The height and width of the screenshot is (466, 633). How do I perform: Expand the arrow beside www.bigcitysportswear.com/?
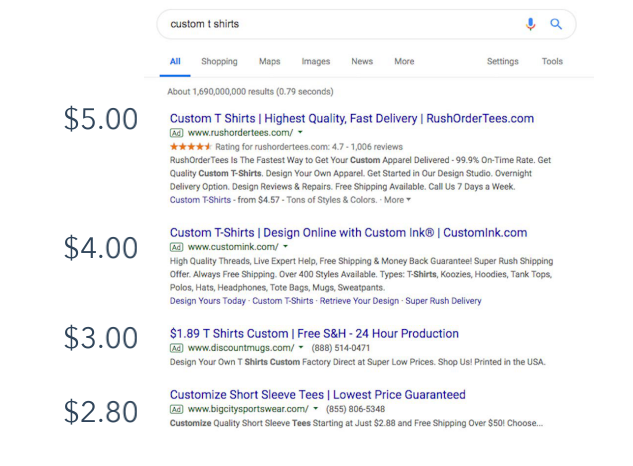point(316,409)
